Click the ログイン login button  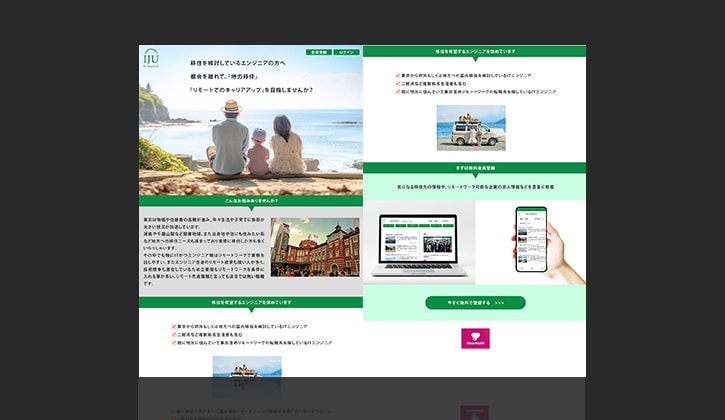346,52
